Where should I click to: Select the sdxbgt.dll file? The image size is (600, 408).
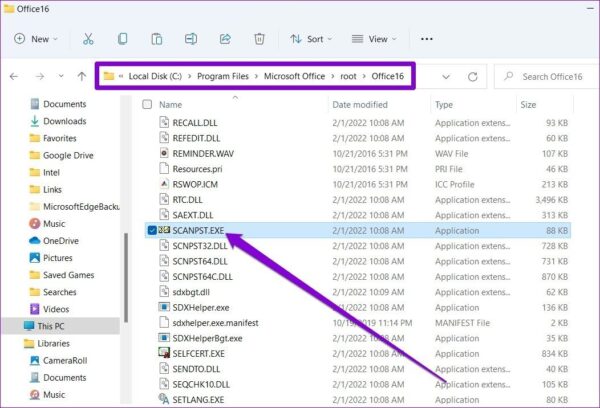point(191,292)
